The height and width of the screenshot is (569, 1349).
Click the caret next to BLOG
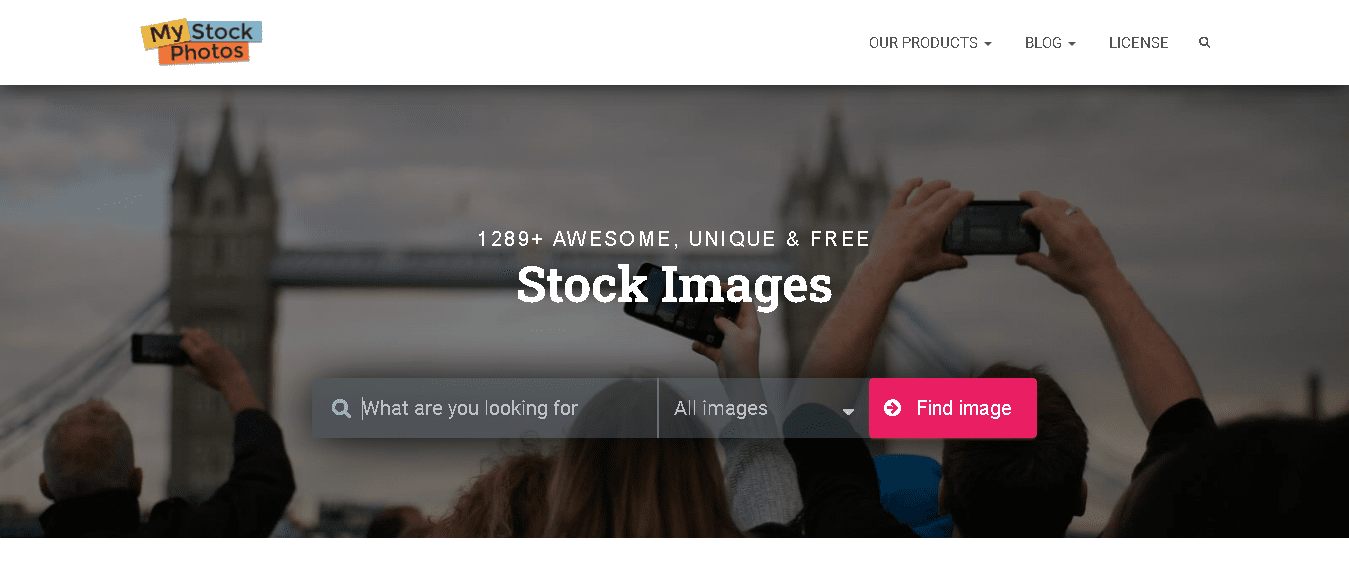[x=1072, y=44]
